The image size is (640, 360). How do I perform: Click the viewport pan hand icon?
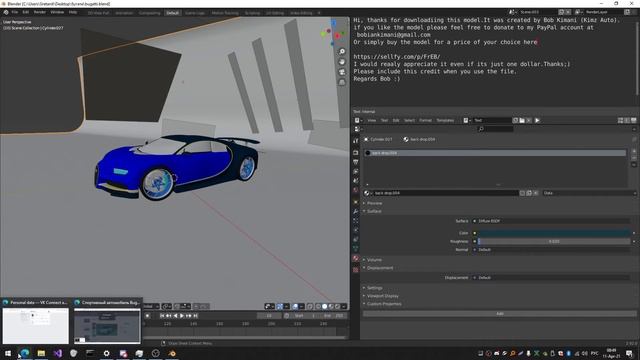342,62
